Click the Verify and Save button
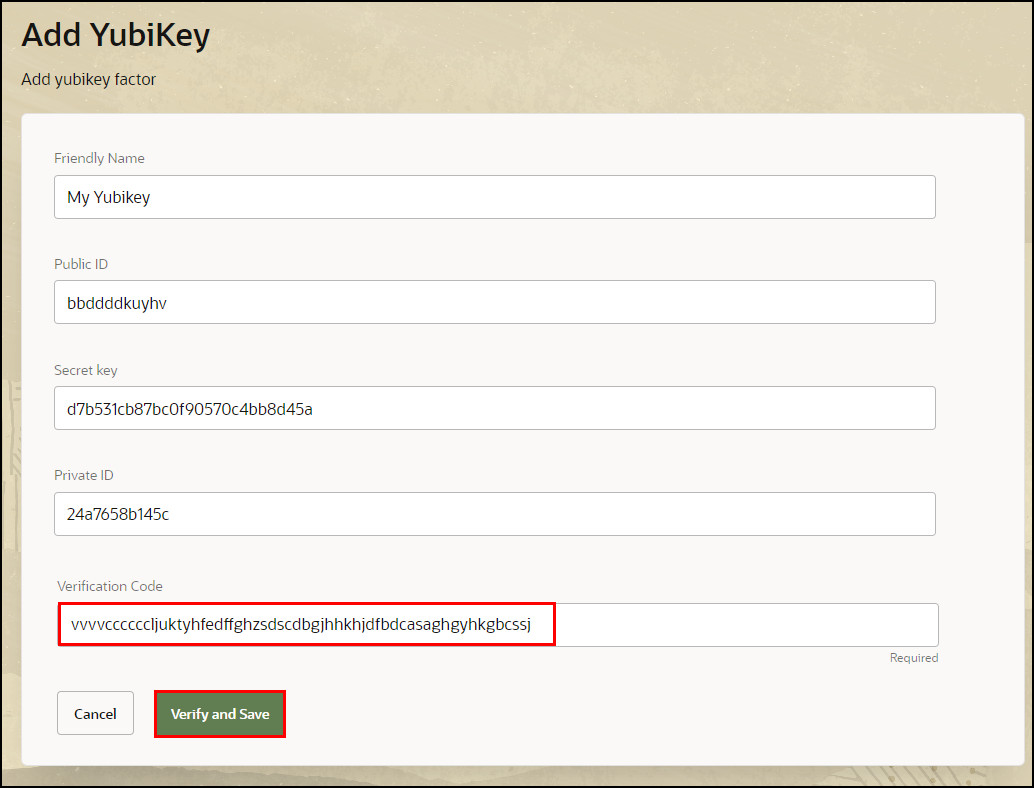The image size is (1034, 788). pos(220,713)
